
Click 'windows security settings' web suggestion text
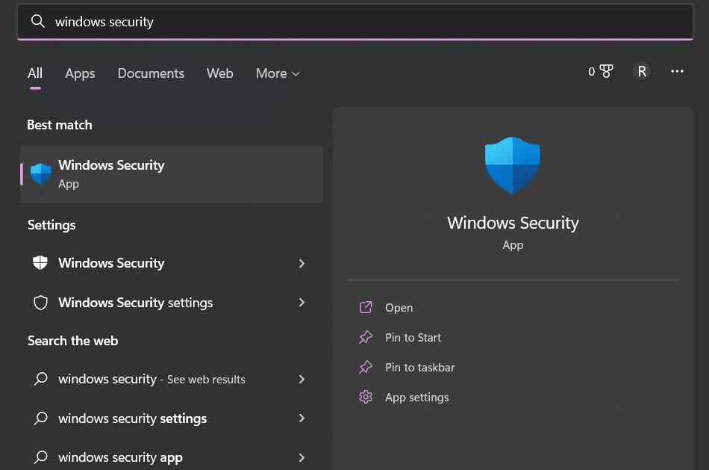[x=132, y=418]
